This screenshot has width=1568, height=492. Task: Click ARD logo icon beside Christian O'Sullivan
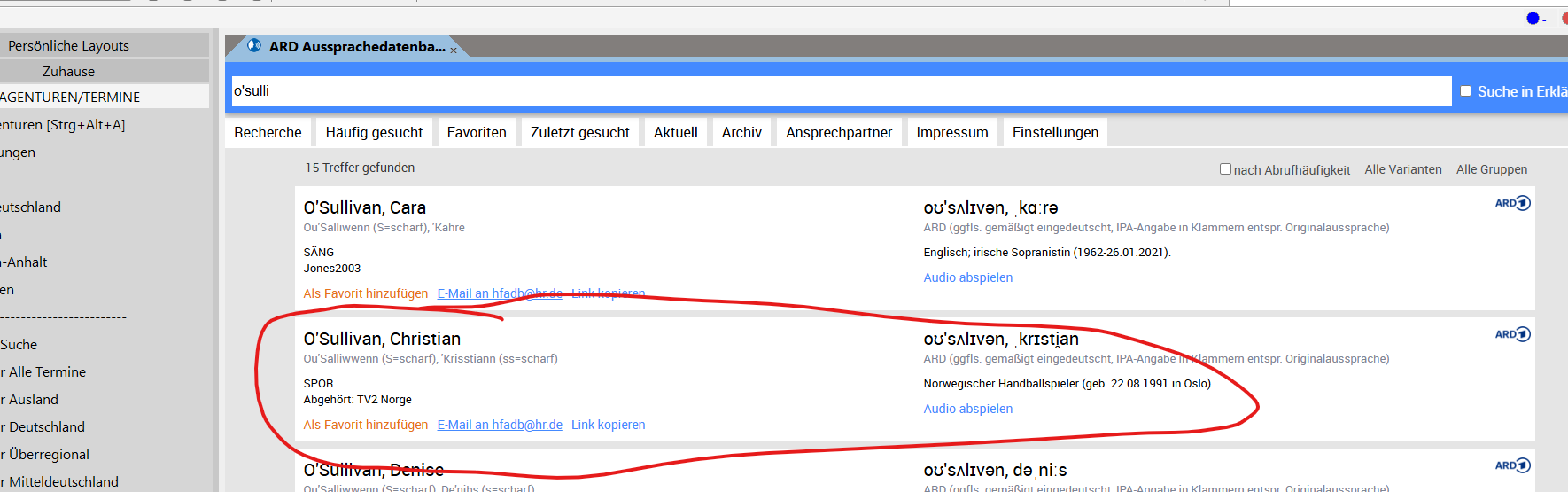(x=1512, y=334)
